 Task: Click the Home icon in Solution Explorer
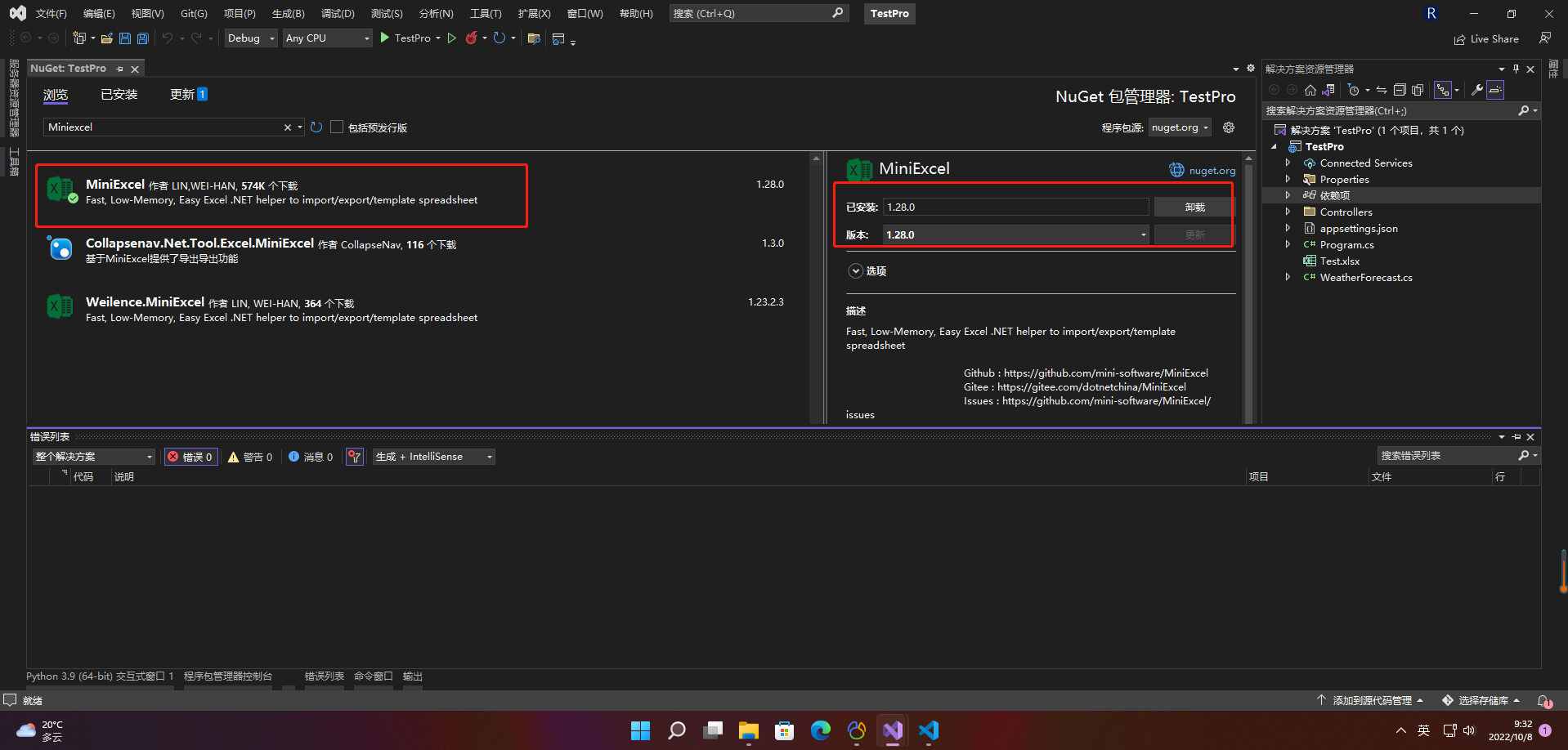pos(1310,90)
